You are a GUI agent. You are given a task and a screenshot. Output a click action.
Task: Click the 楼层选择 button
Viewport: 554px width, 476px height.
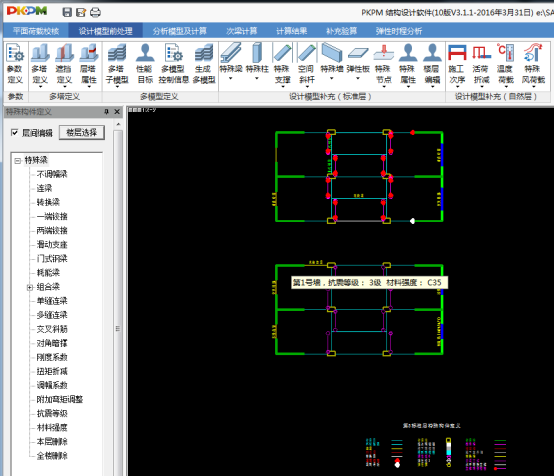pos(82,133)
